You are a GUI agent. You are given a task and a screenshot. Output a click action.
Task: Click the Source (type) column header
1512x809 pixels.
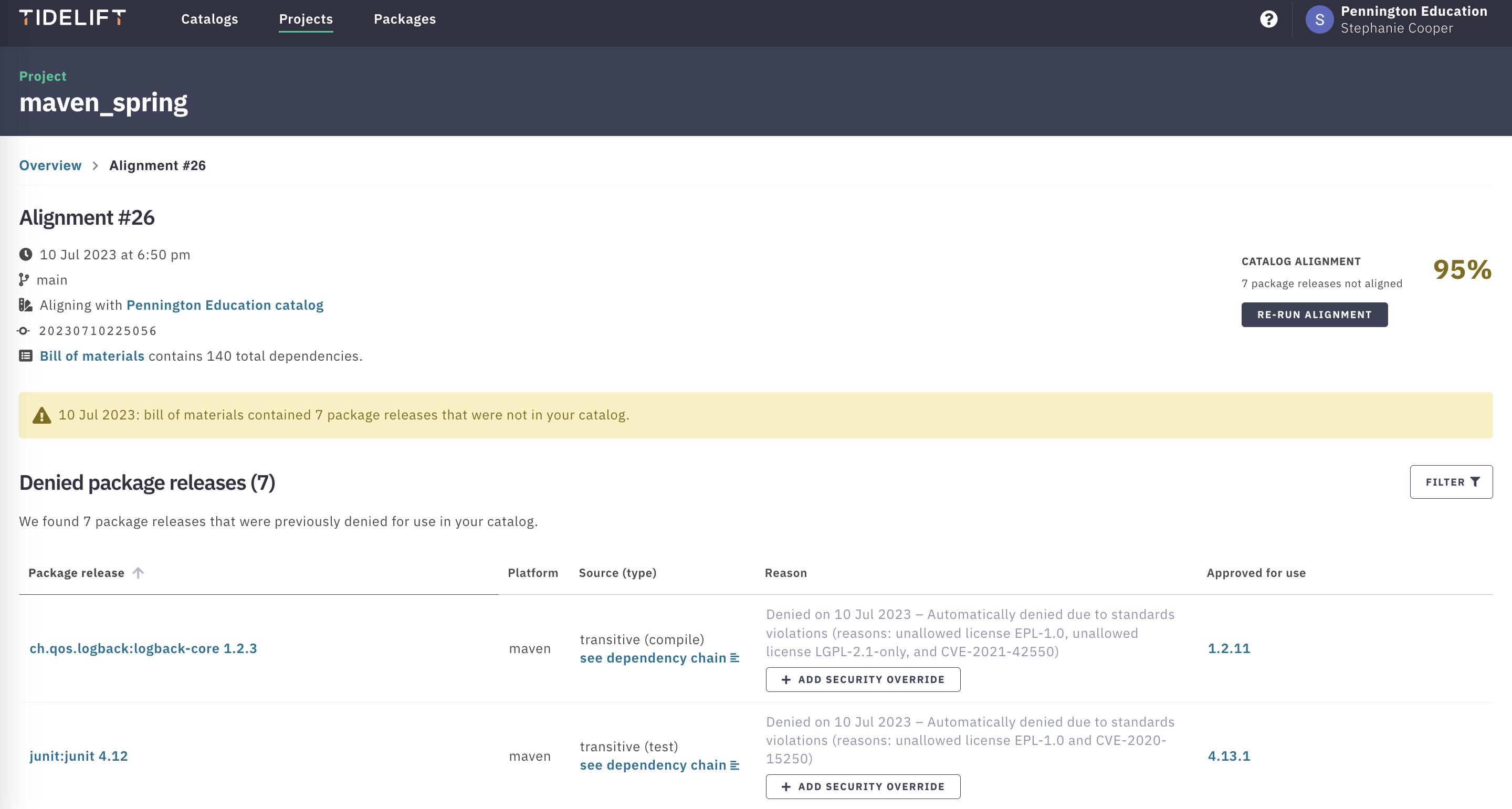pos(617,573)
